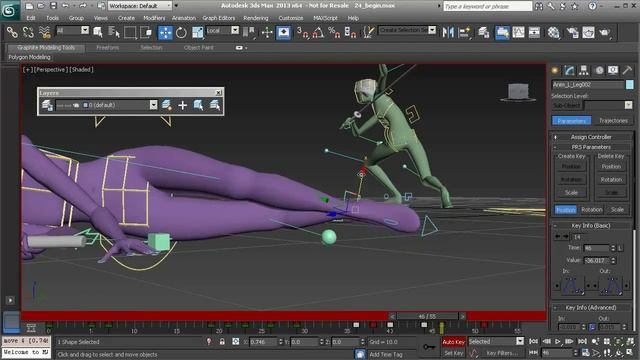
Task: Collapse the Key Info (Advanced) rollout
Action: [x=591, y=307]
